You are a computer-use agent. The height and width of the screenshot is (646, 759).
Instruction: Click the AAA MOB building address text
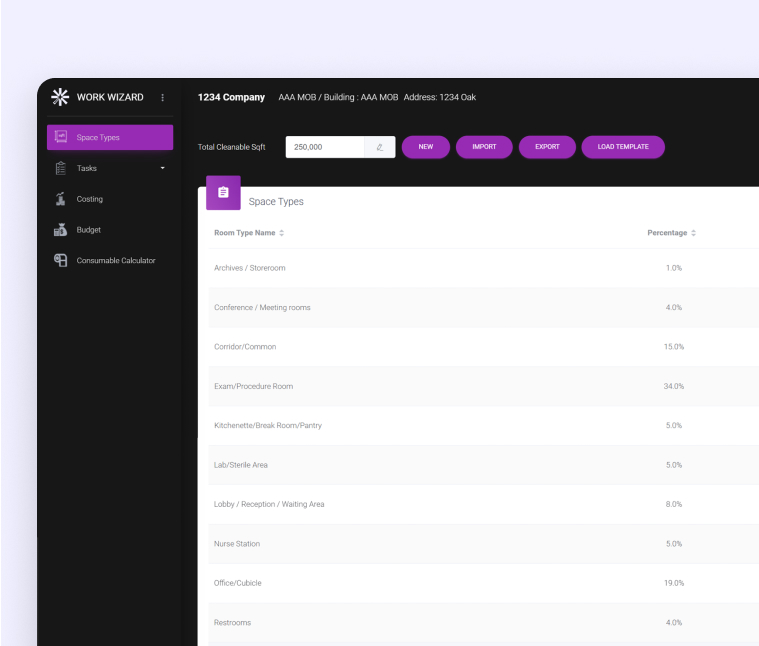tap(377, 97)
